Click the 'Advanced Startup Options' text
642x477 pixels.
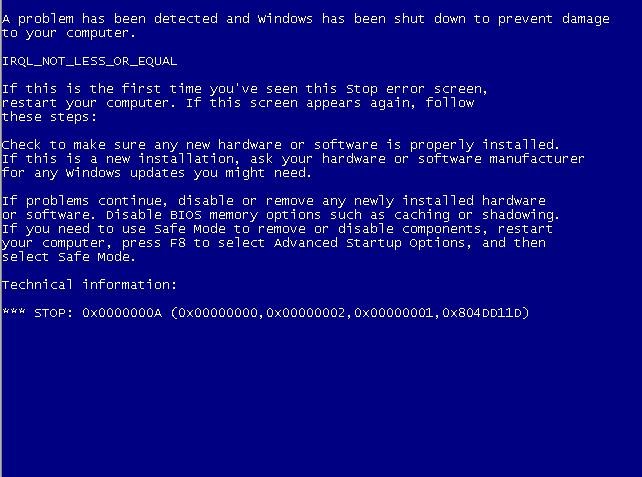point(369,243)
